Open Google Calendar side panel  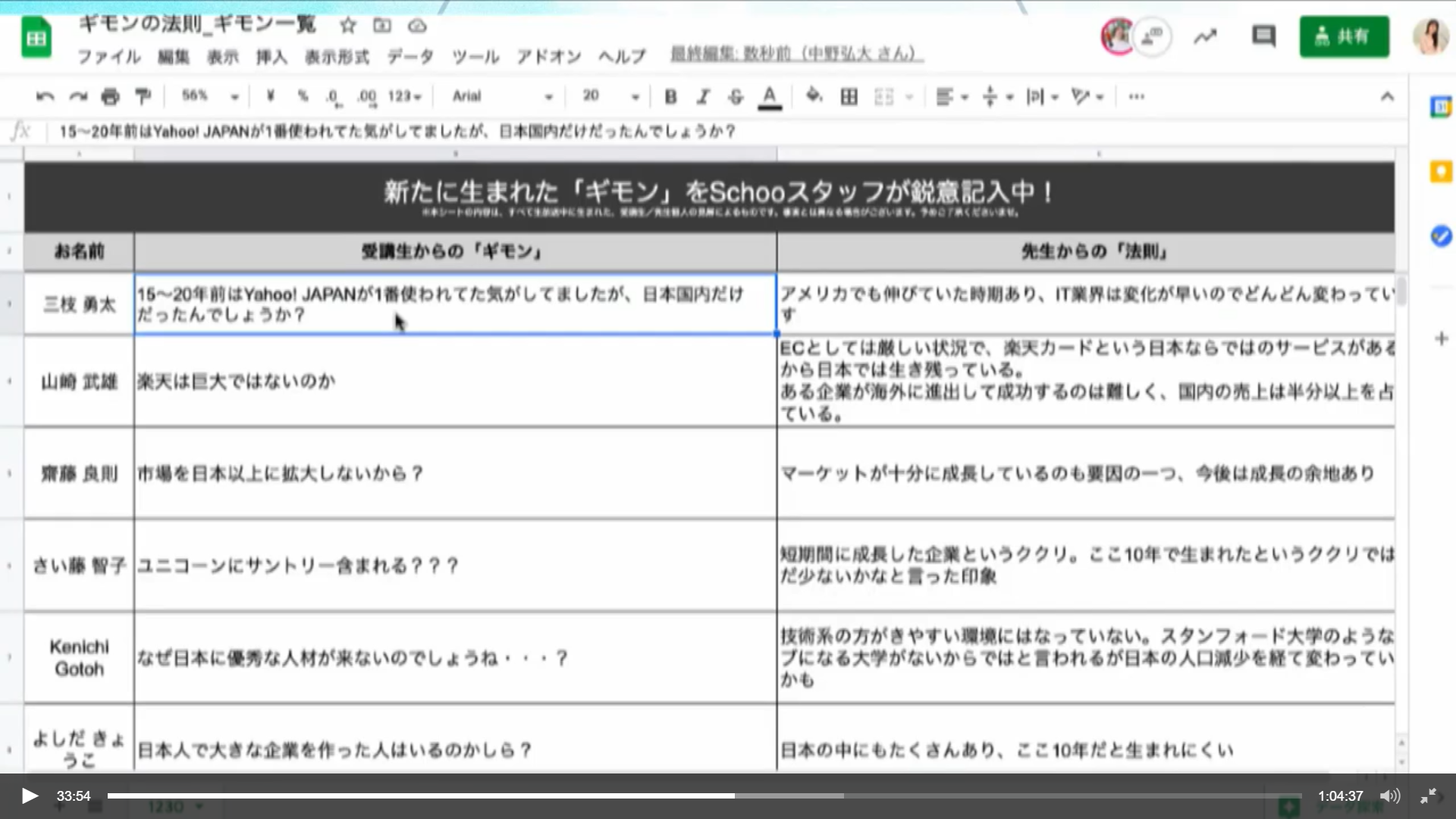(x=1440, y=107)
